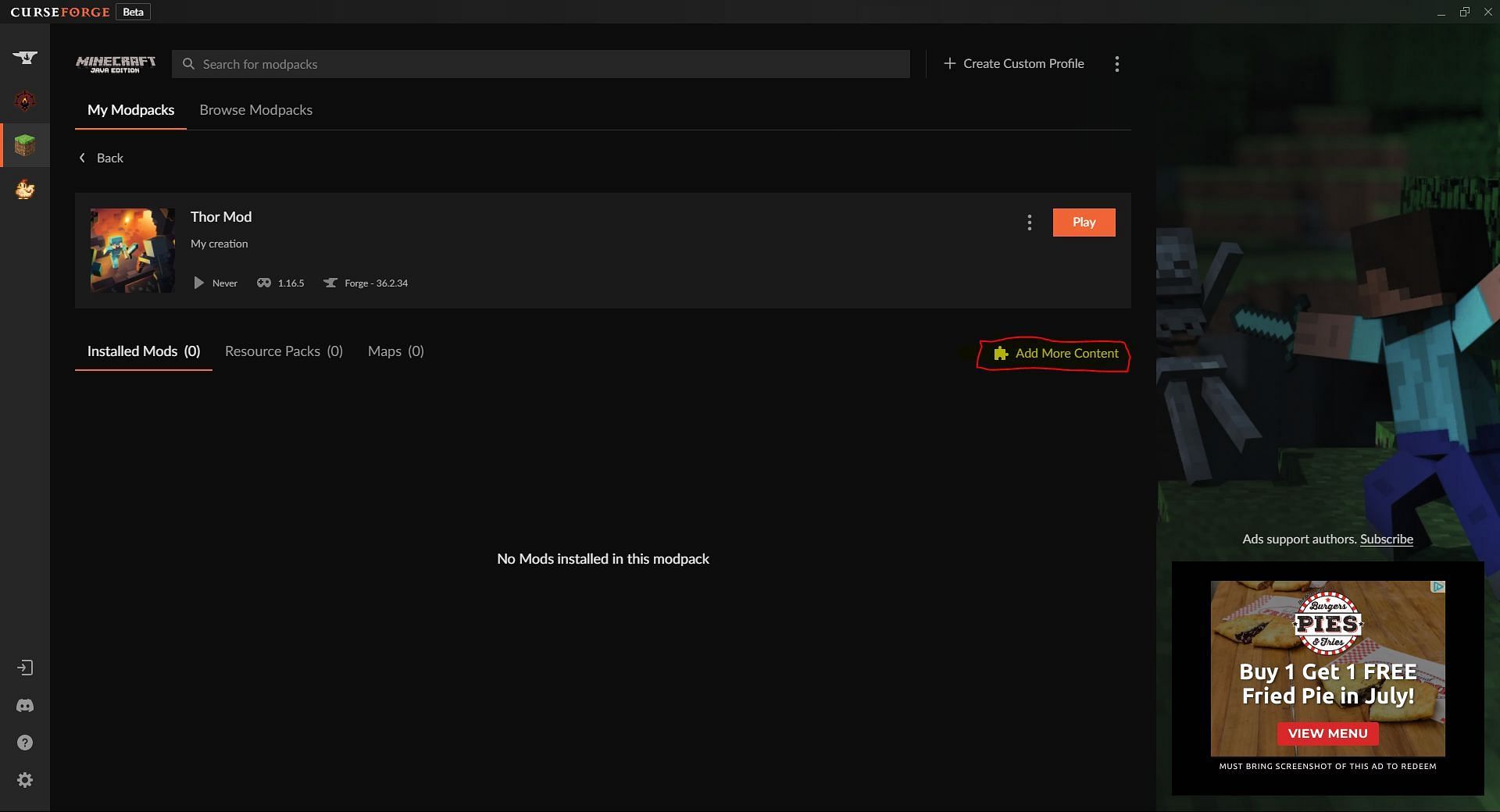This screenshot has height=812, width=1500.
Task: Click the puzzle piece Add Content icon
Action: pos(1001,354)
